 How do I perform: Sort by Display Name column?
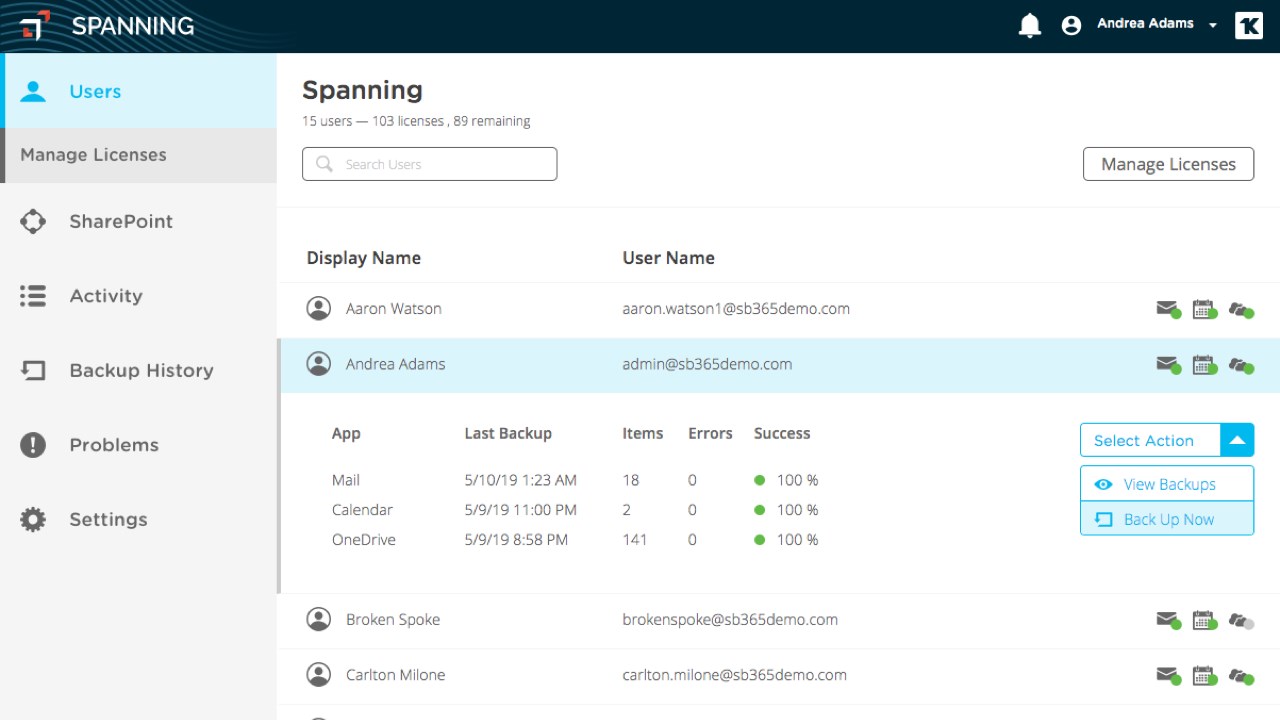coord(363,258)
